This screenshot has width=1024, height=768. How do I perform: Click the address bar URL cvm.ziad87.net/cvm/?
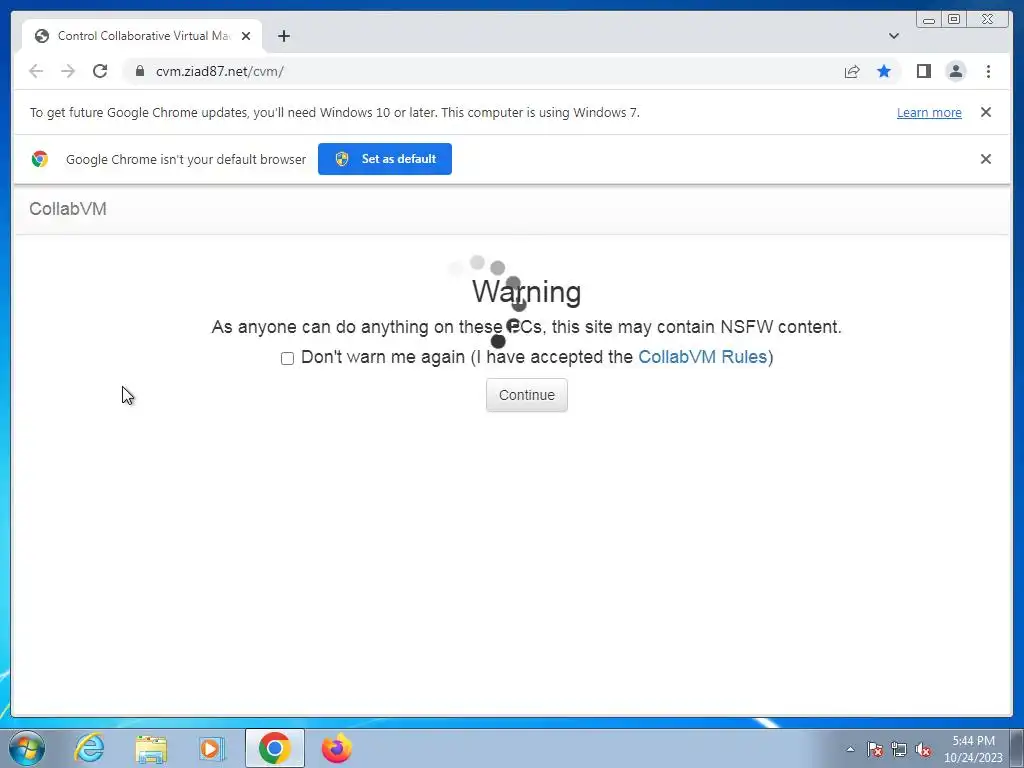point(219,71)
